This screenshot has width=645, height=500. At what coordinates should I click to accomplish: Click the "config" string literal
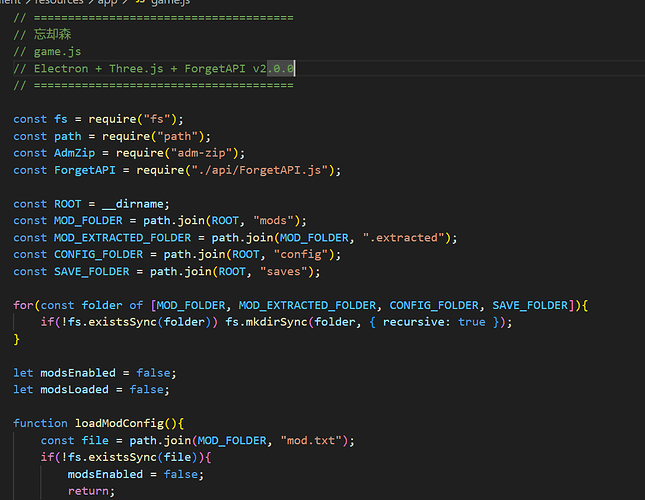click(x=301, y=255)
